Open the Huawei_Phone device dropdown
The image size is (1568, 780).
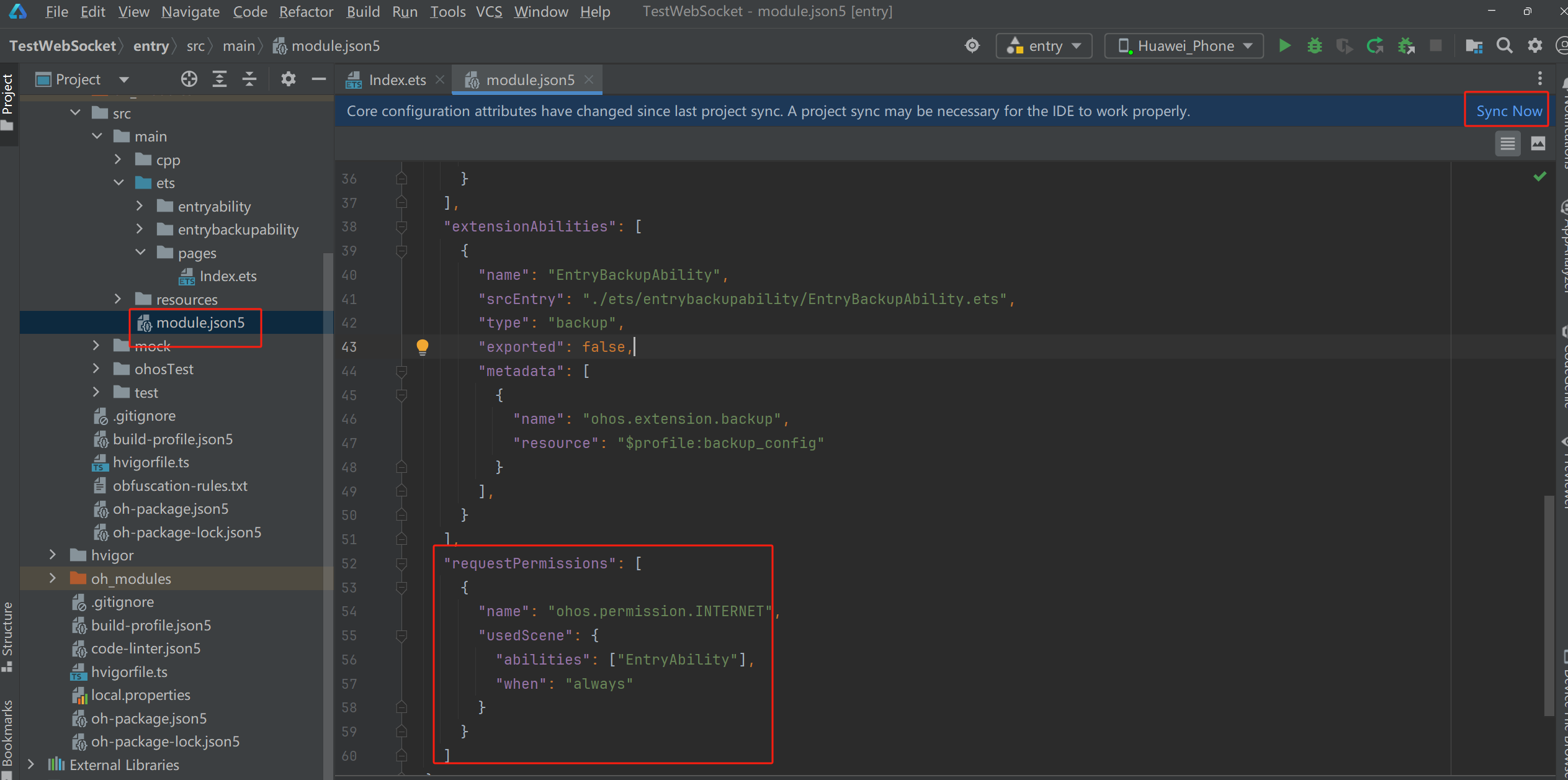pos(1183,46)
